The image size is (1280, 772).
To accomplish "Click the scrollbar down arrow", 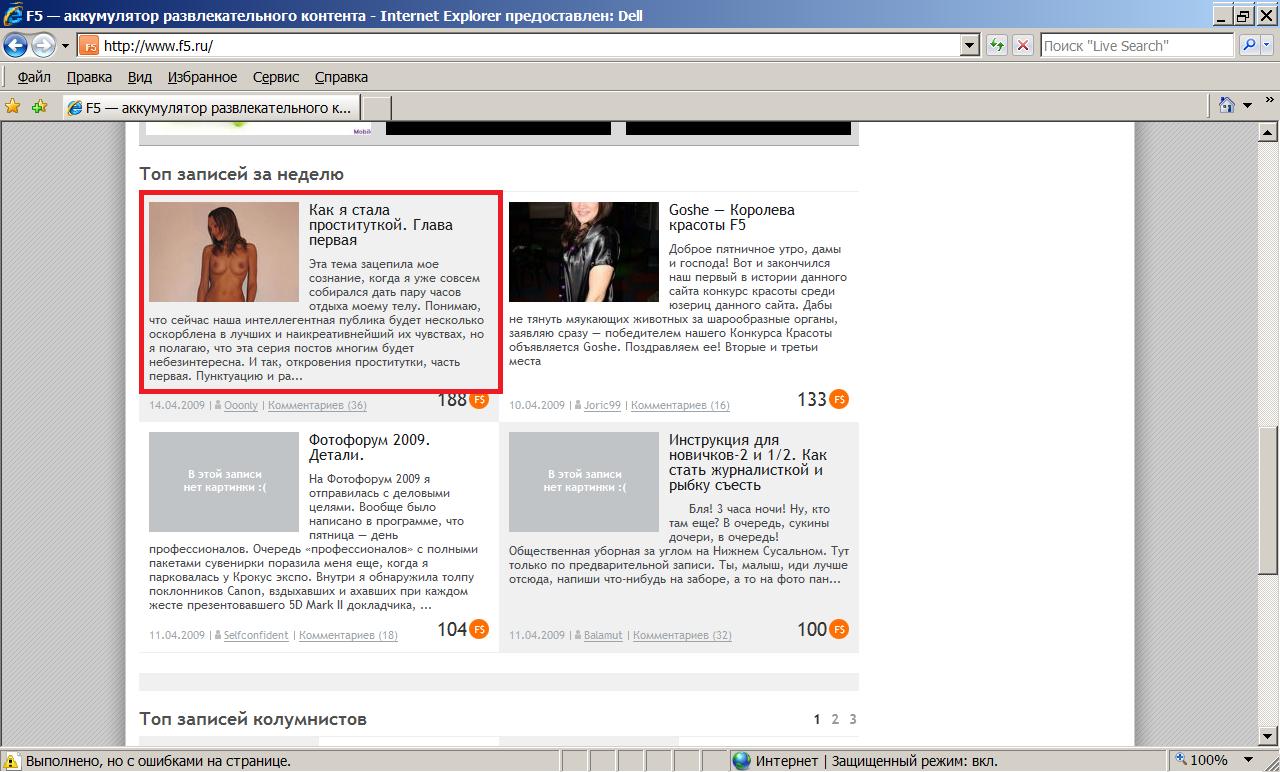I will tap(1268, 737).
